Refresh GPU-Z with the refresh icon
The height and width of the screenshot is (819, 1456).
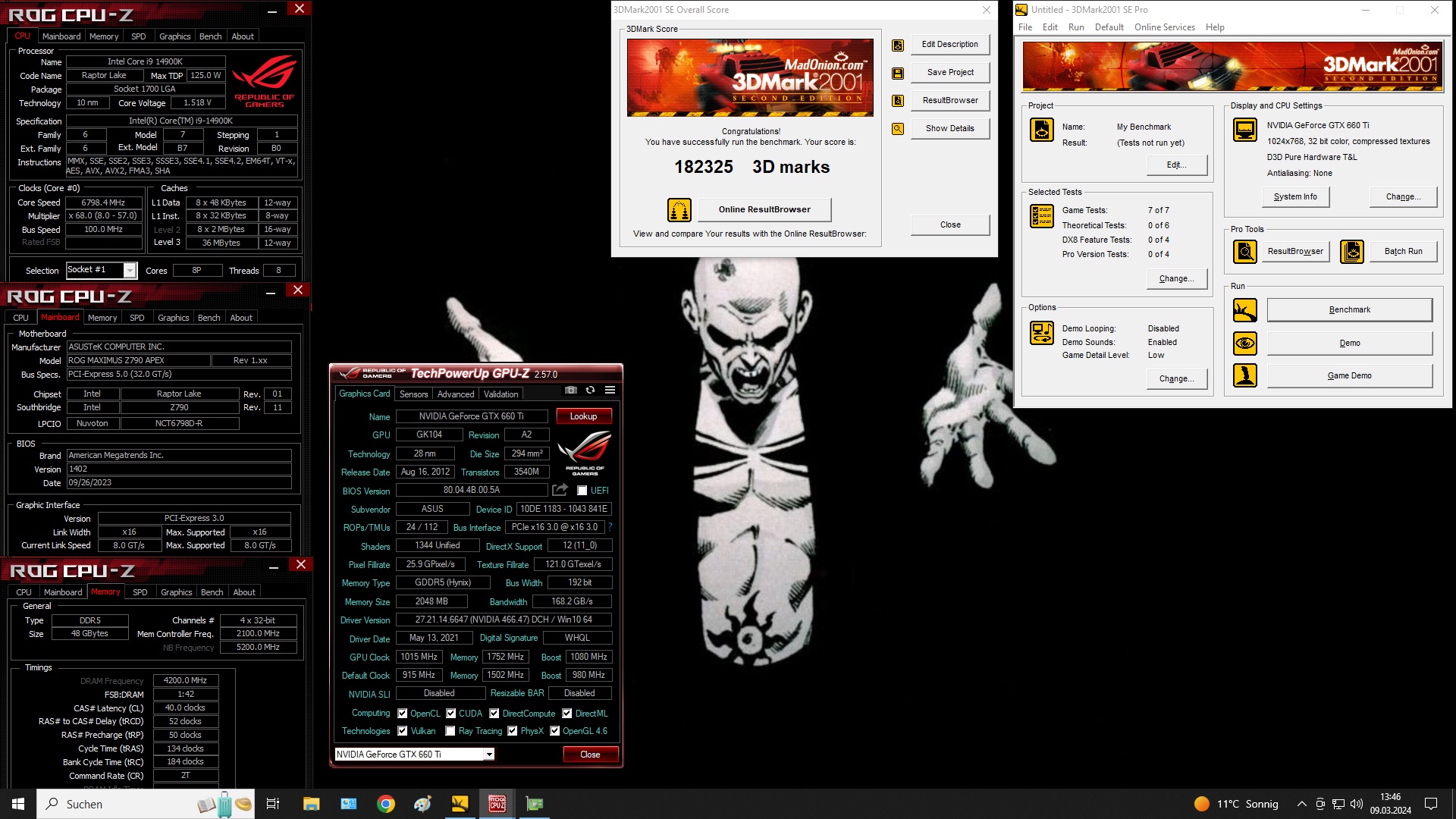coord(590,390)
